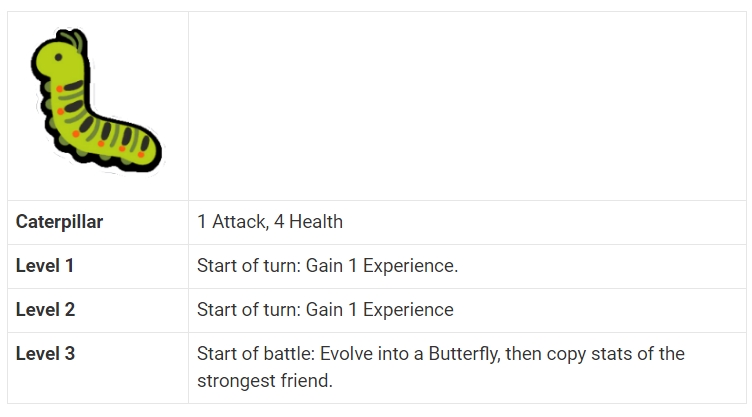Viewport: 752px width, 417px height.
Task: Click the caterpillar's tail end
Action: [149, 151]
